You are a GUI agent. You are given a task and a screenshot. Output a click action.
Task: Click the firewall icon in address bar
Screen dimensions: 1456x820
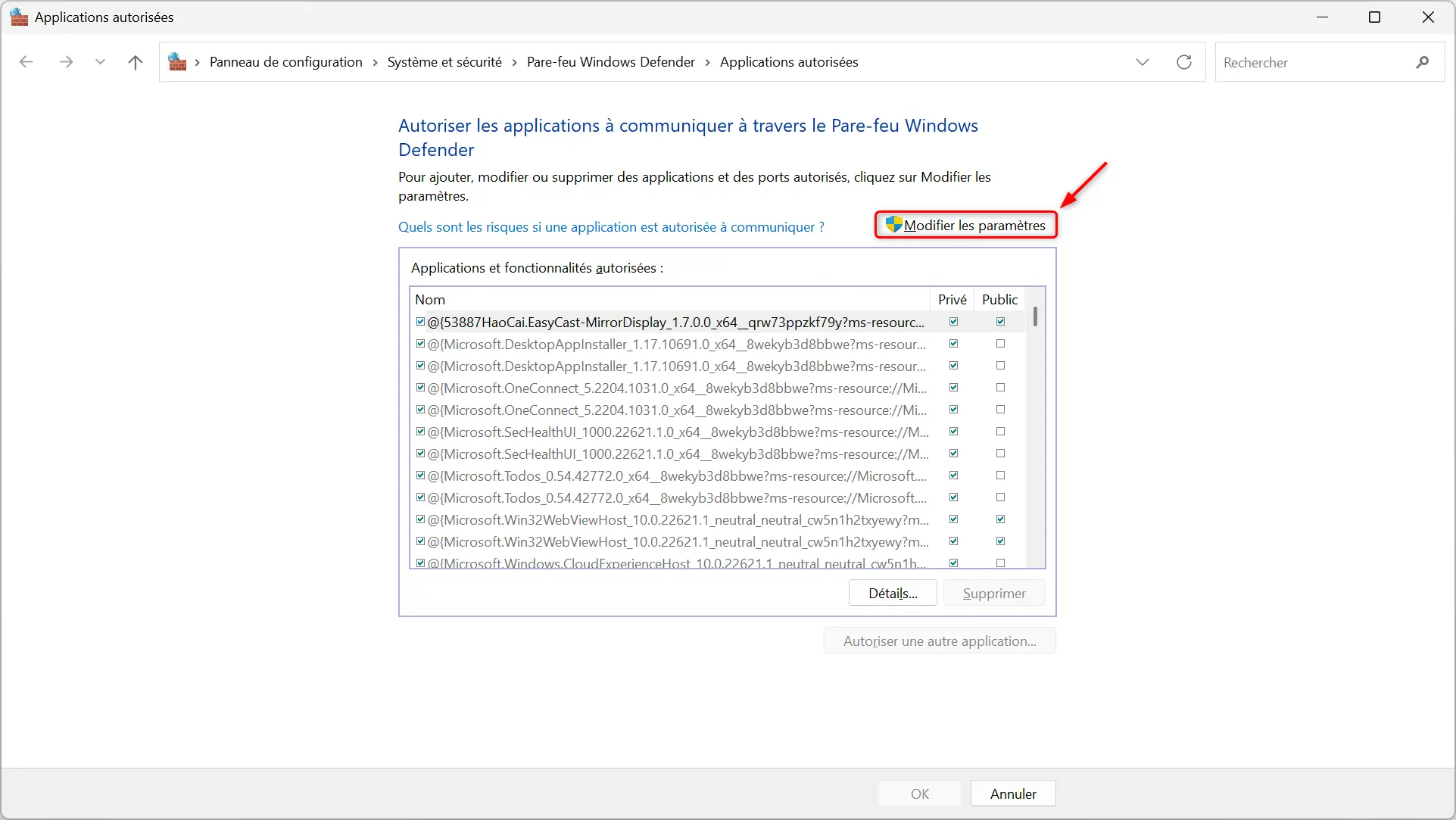coord(177,62)
